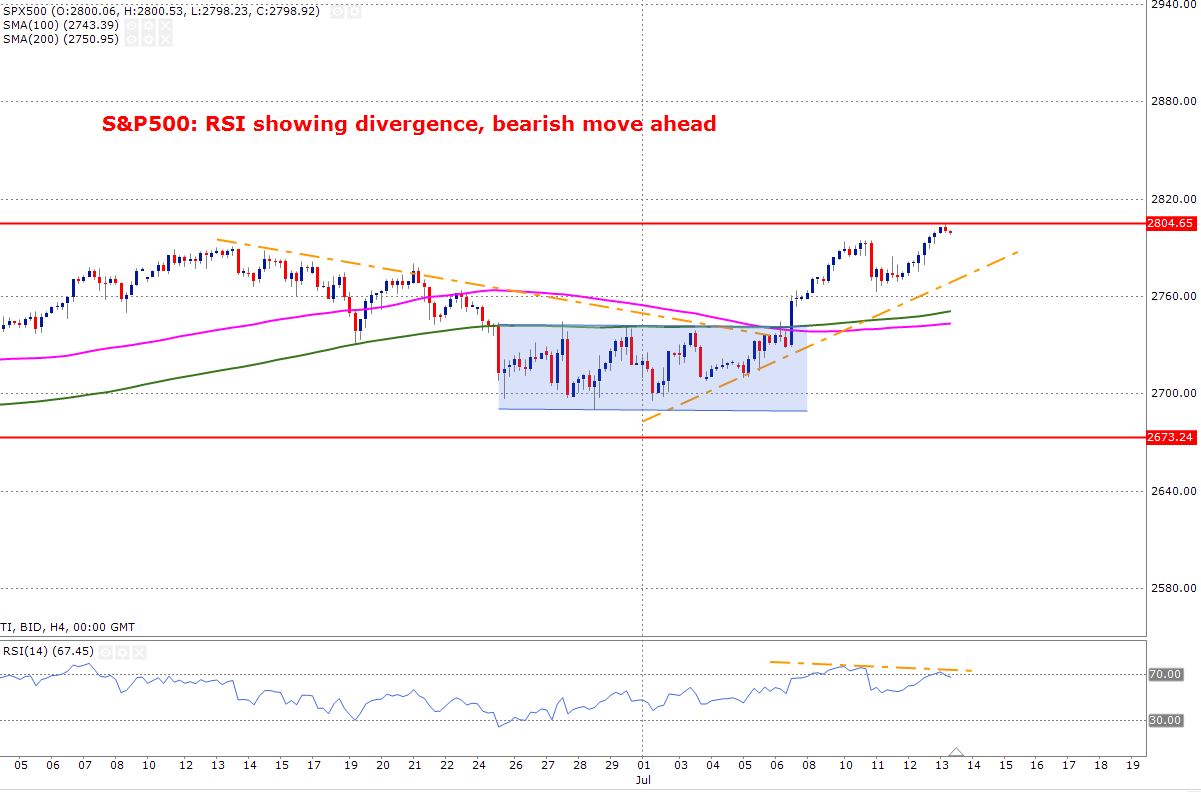Click the 2820.00 price axis label

[x=1174, y=199]
